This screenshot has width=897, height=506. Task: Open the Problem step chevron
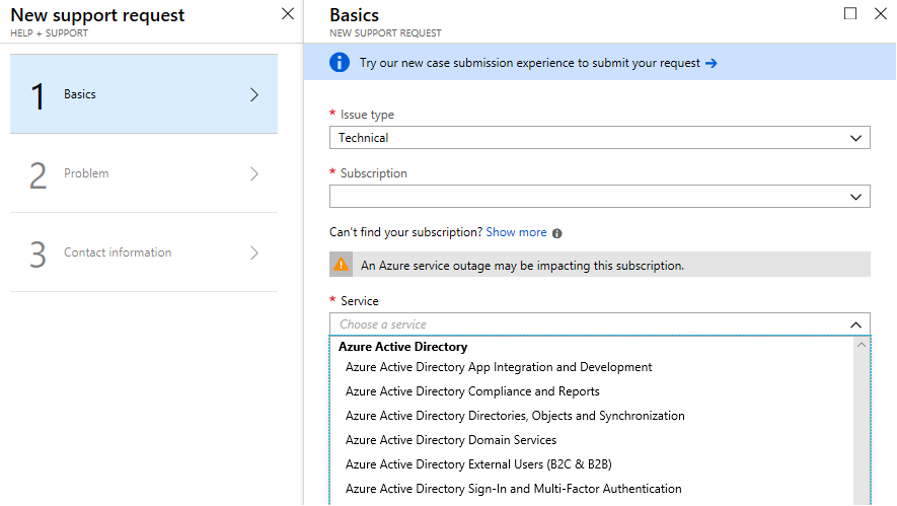(255, 174)
